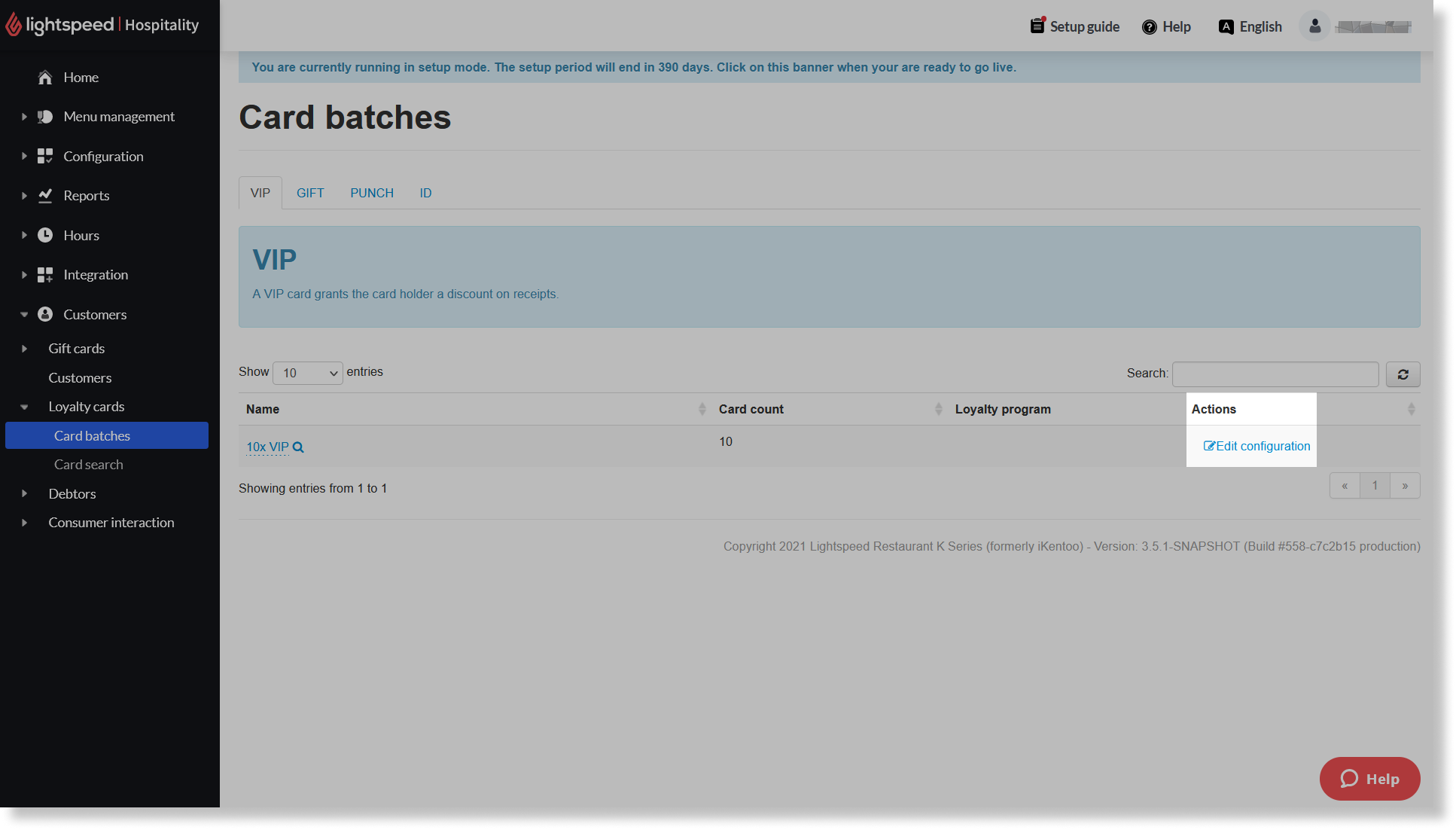Open the red Help chat bubble

tap(1369, 779)
